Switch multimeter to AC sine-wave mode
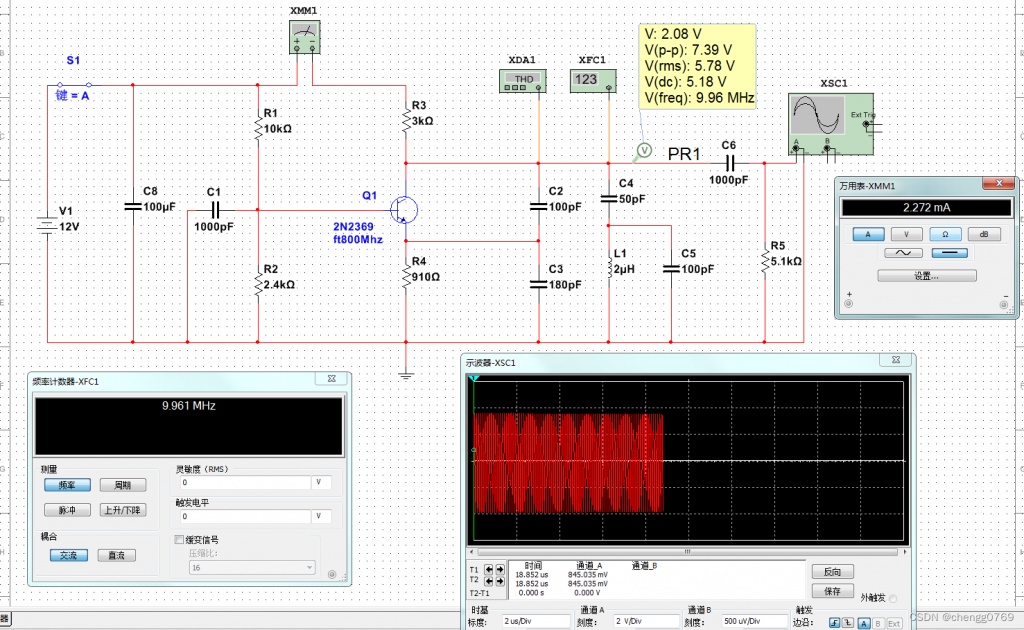The image size is (1024, 630). [x=903, y=252]
